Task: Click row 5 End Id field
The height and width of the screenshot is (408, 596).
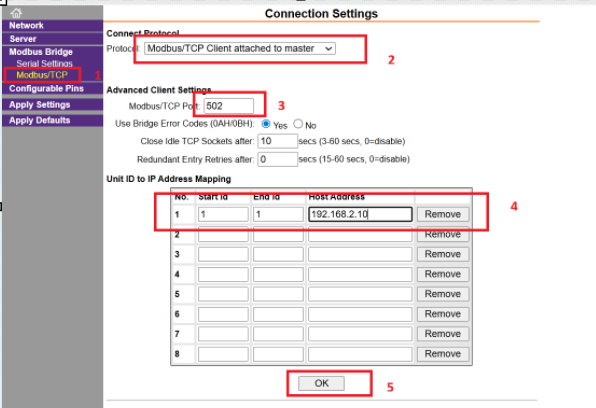Action: pyautogui.click(x=278, y=294)
